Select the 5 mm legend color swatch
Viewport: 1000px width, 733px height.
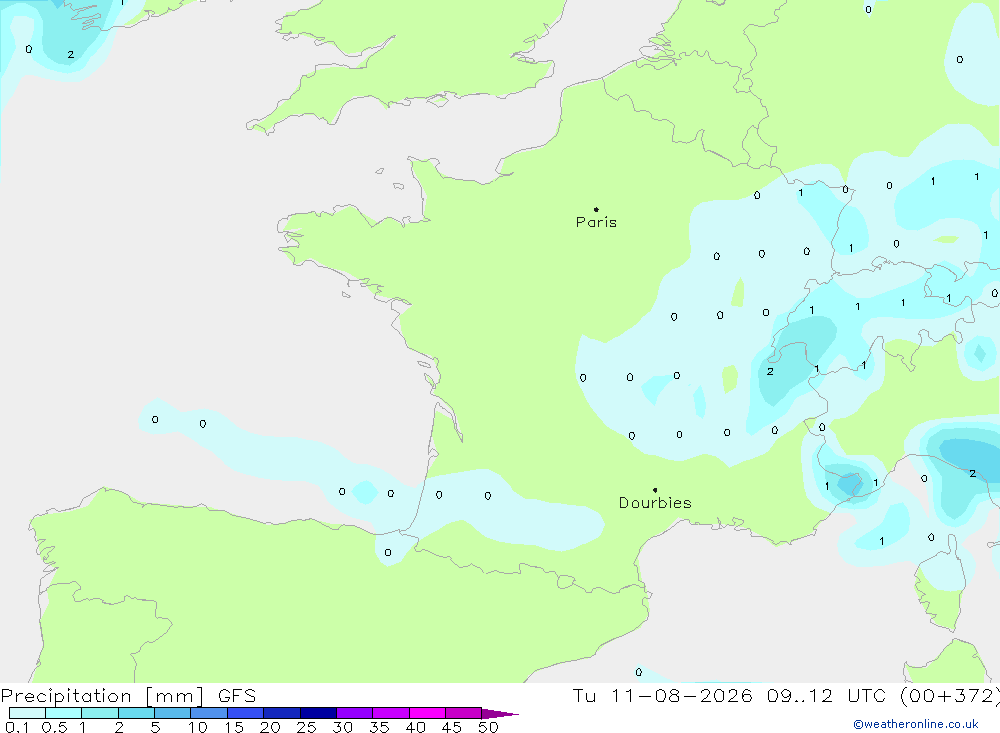(172, 713)
